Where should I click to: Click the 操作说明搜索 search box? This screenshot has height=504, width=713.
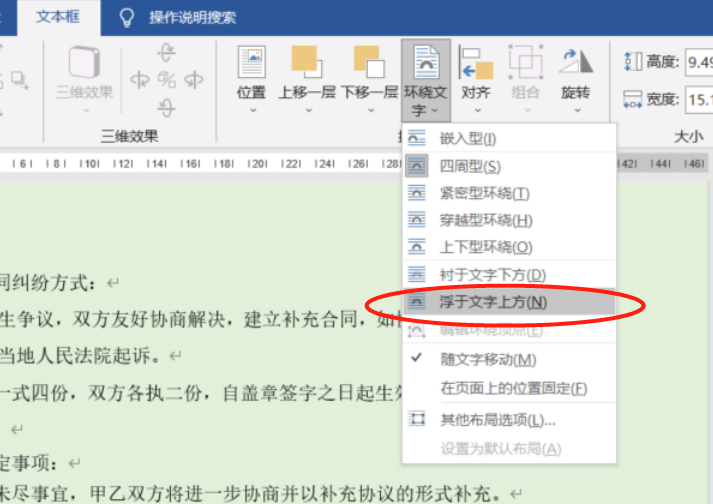point(192,18)
